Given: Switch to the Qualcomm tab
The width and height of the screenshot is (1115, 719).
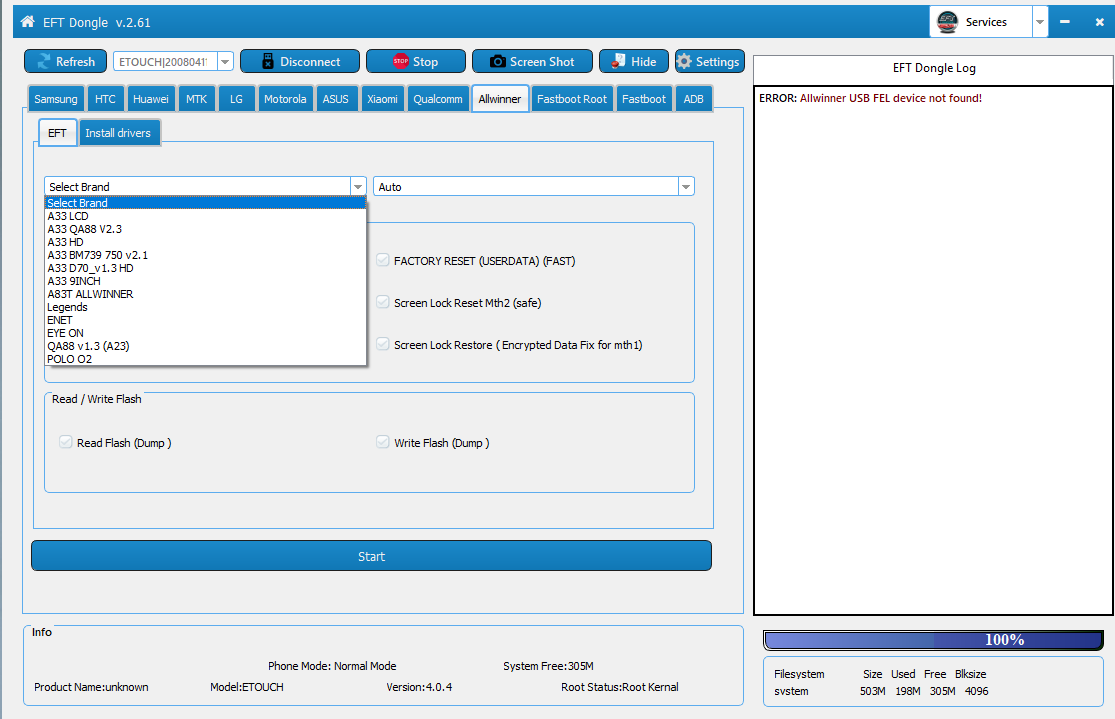Looking at the screenshot, I should (x=438, y=99).
